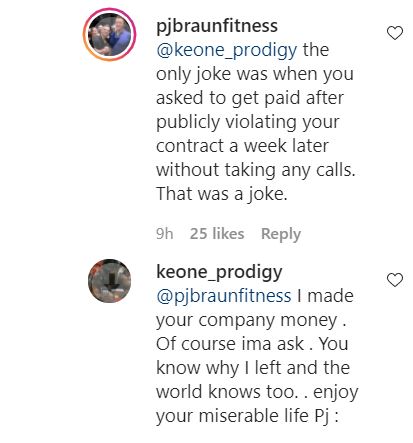Reply to the pjbraunfitness comment
413x443 pixels.
(x=281, y=234)
